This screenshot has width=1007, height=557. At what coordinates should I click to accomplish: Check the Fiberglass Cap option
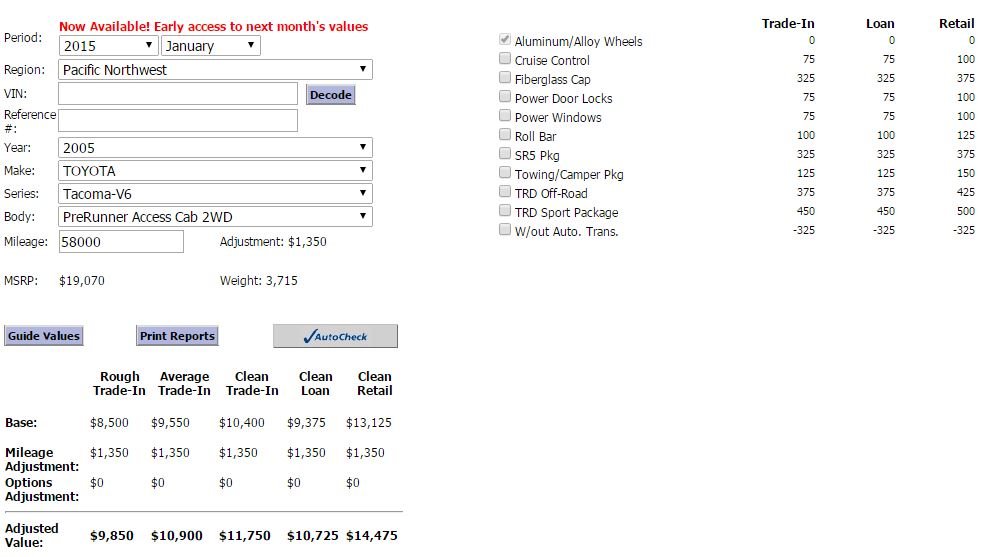point(505,78)
